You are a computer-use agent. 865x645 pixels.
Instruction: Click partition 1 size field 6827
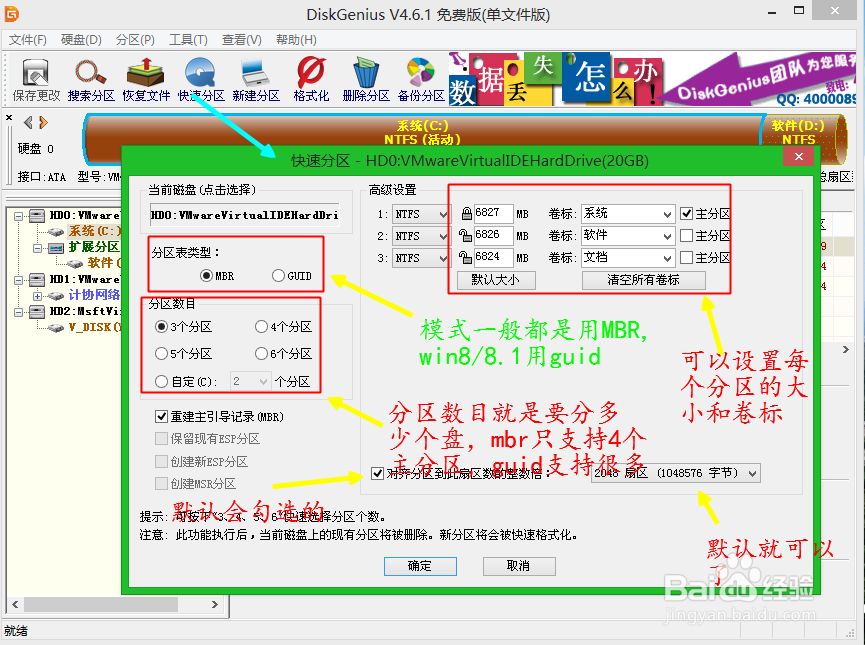493,213
